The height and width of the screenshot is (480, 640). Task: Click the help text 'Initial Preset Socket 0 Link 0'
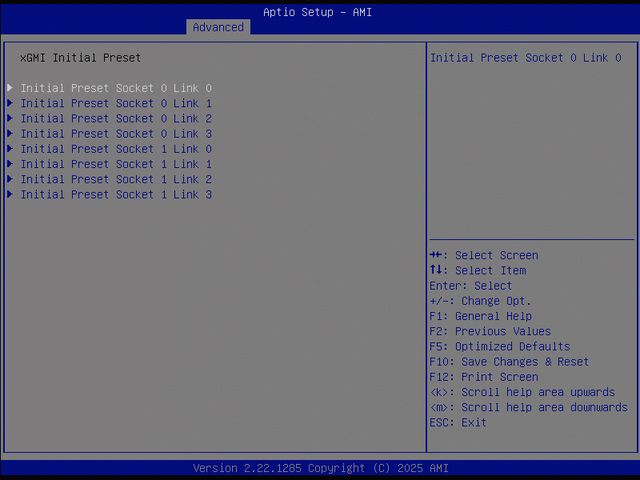[x=526, y=58]
